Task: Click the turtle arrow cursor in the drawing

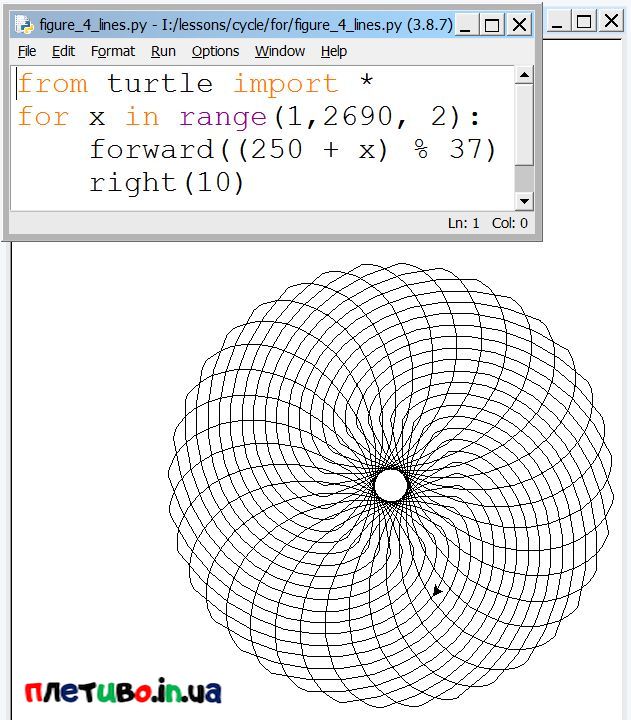Action: pyautogui.click(x=437, y=591)
